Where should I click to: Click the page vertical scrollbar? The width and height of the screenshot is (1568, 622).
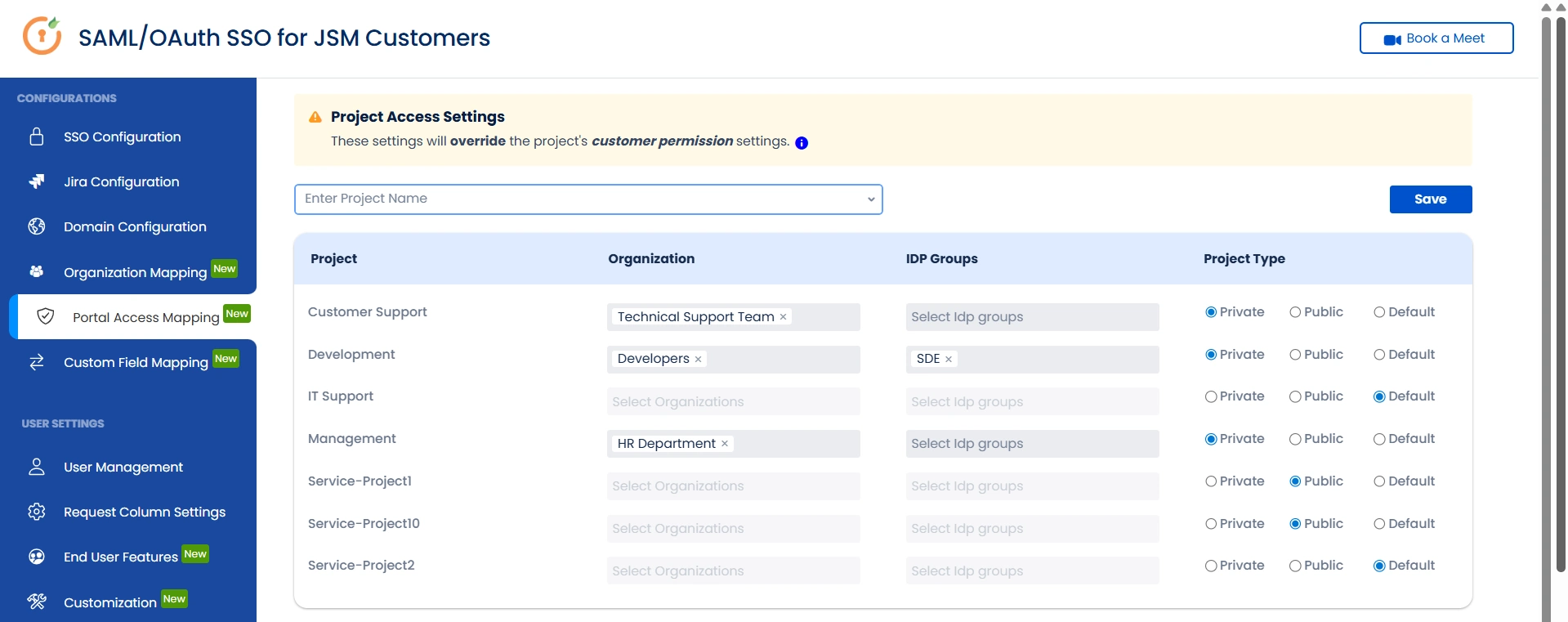pyautogui.click(x=1561, y=294)
